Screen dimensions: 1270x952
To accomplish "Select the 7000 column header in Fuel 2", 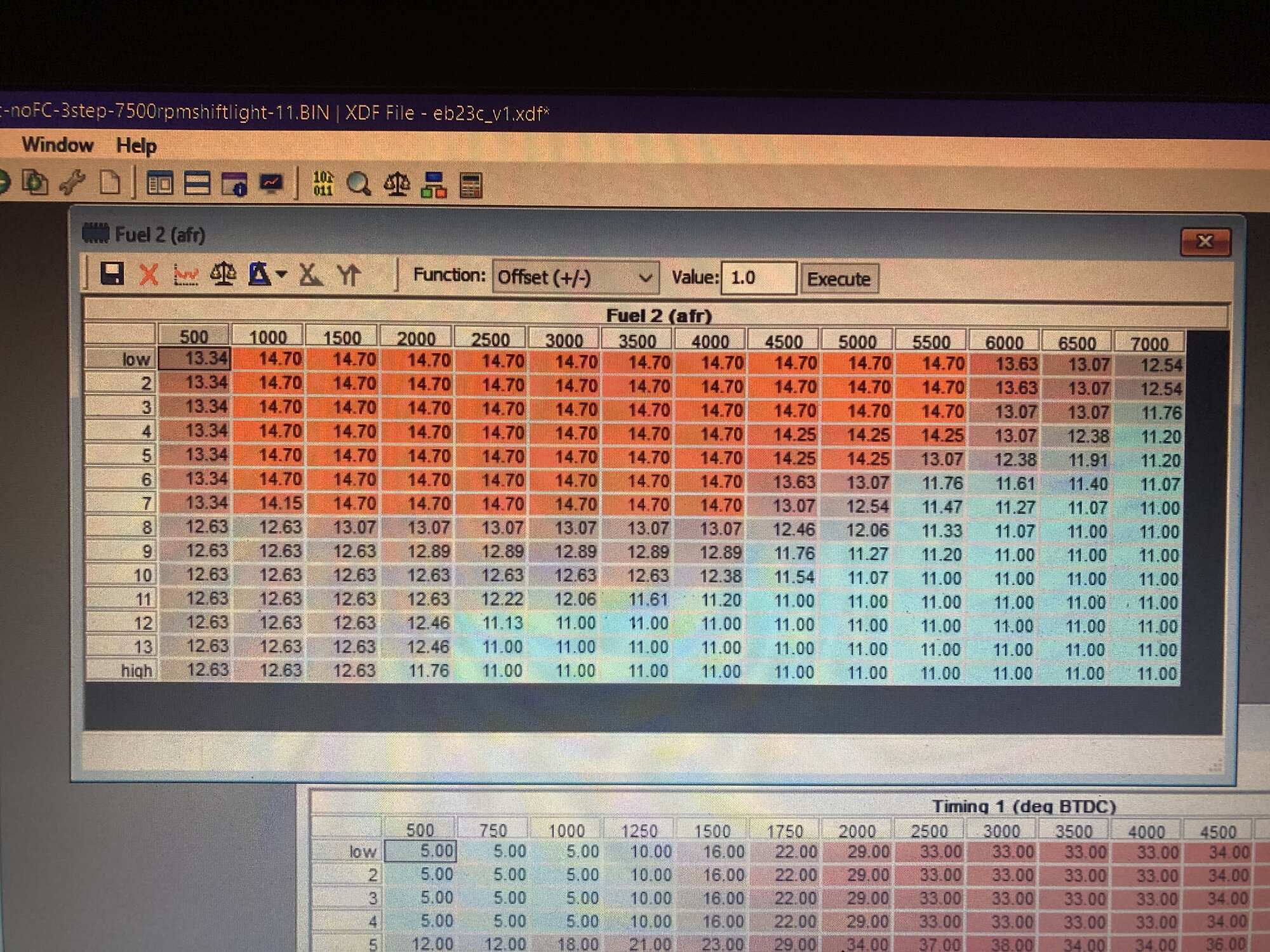I will [1150, 343].
